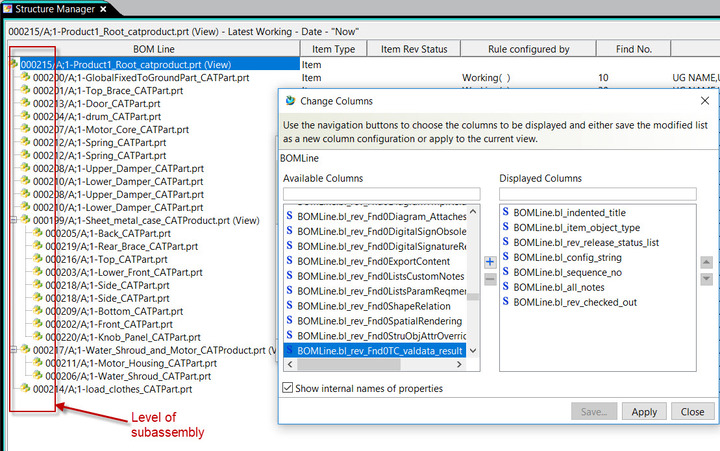Click the Item Rev Status column header
This screenshot has width=720, height=451.
click(x=414, y=49)
